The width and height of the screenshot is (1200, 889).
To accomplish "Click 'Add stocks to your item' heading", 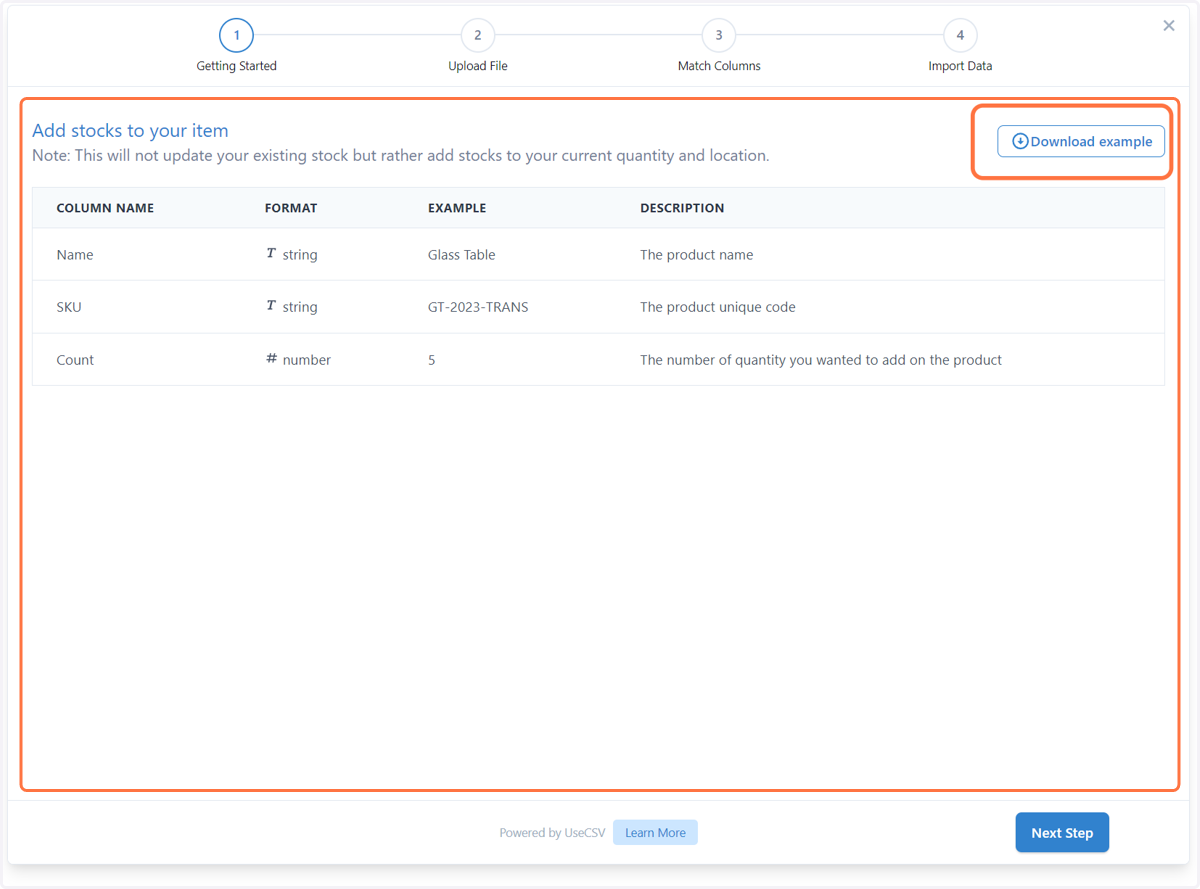I will (130, 130).
